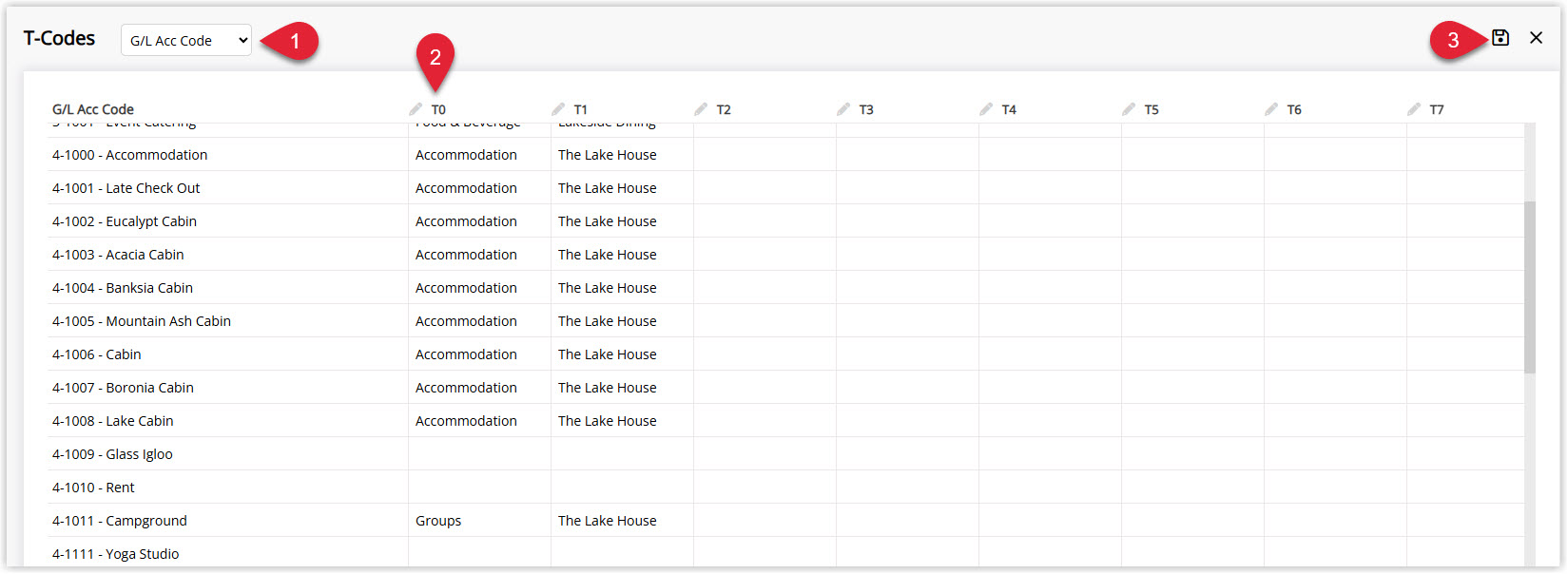Open the G/L Acc Code dropdown

(186, 40)
